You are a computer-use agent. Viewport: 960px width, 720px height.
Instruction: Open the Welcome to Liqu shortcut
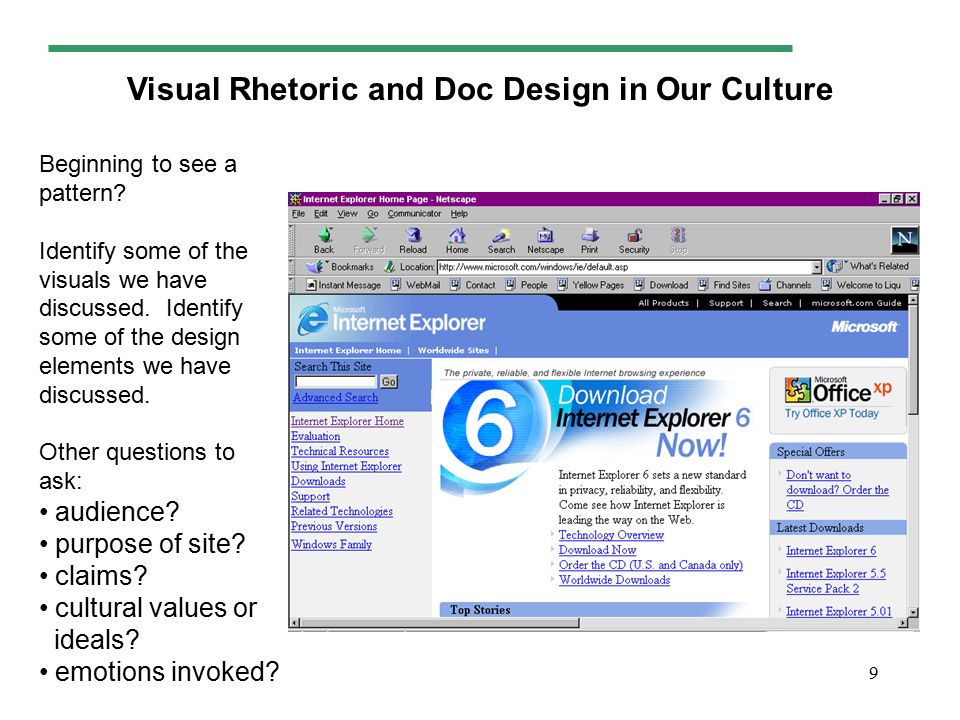(x=861, y=285)
